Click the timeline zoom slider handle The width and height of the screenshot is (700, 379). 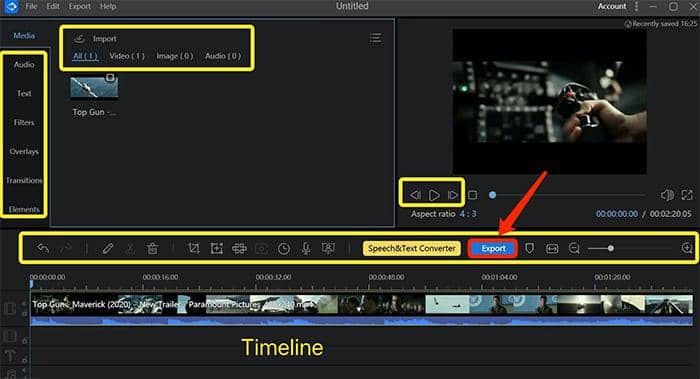610,248
